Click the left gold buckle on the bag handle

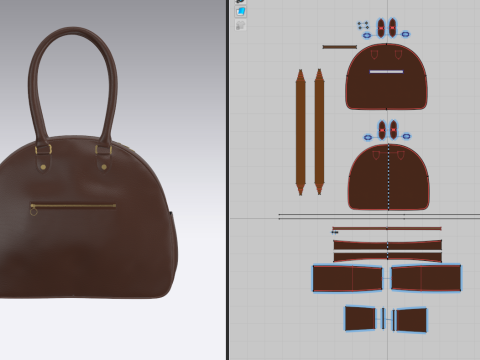[43, 149]
